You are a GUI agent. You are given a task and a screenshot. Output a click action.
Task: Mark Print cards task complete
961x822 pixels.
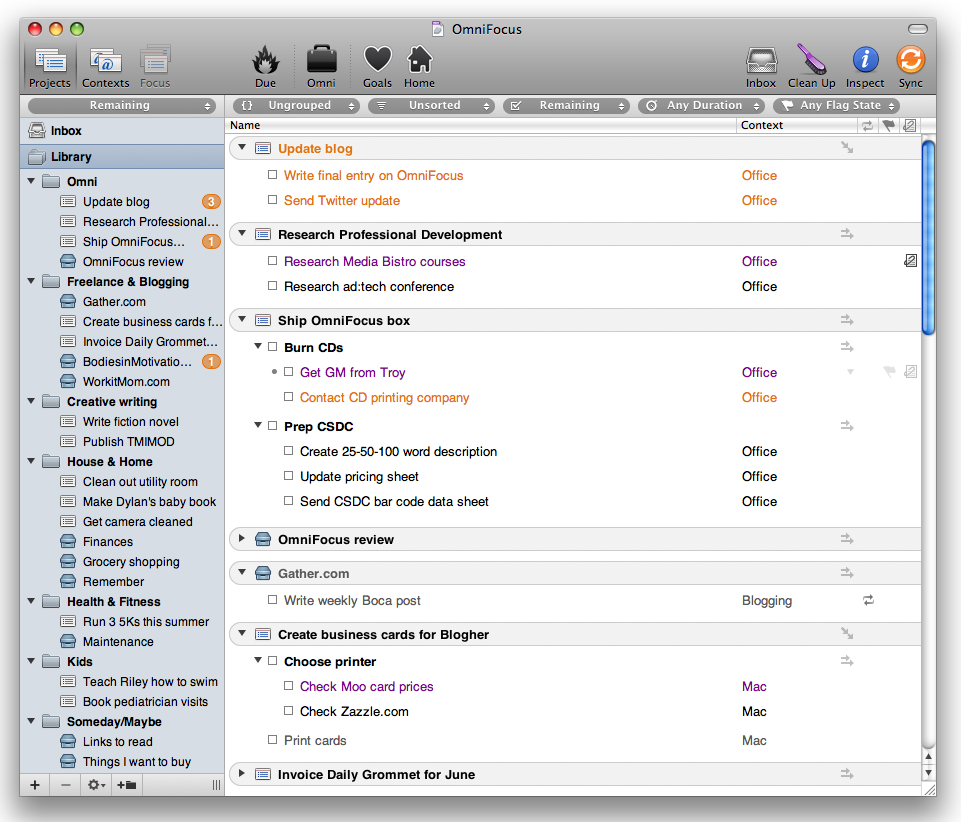pos(272,740)
